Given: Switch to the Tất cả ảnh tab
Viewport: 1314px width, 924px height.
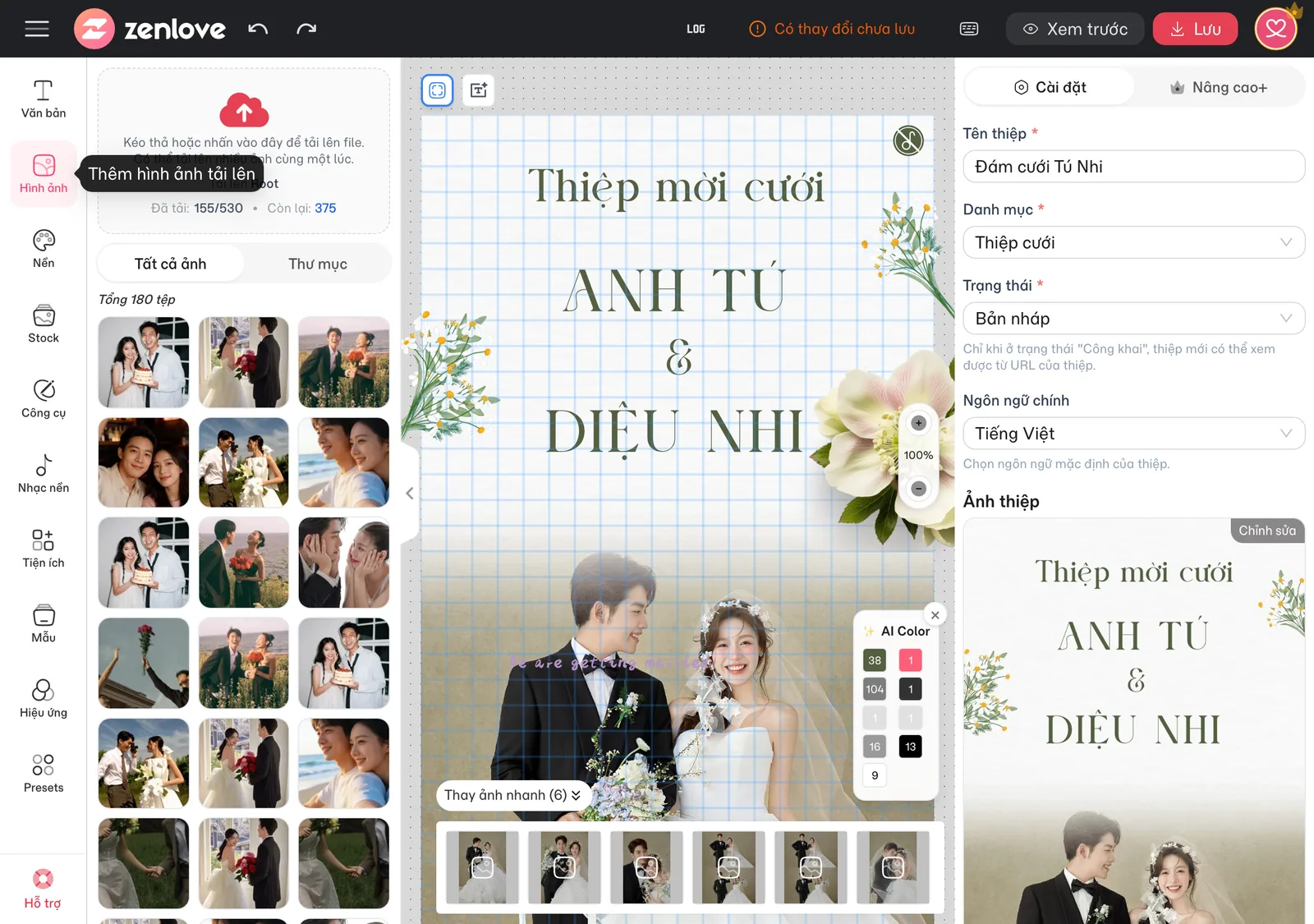Looking at the screenshot, I should pos(171,264).
